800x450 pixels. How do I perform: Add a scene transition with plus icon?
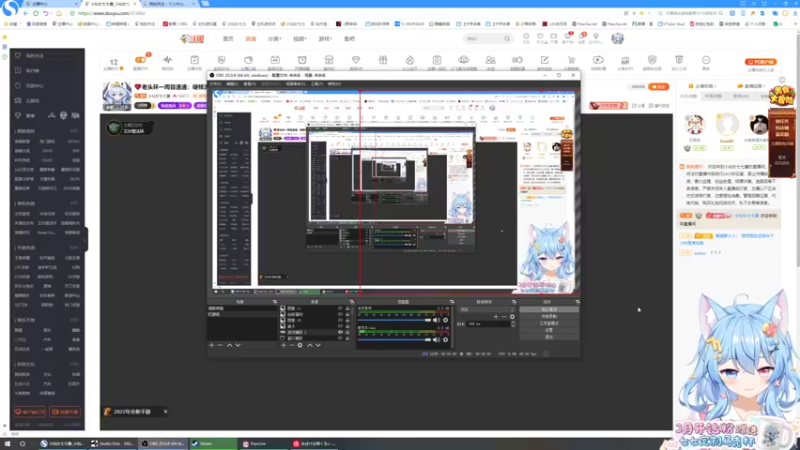[495, 317]
